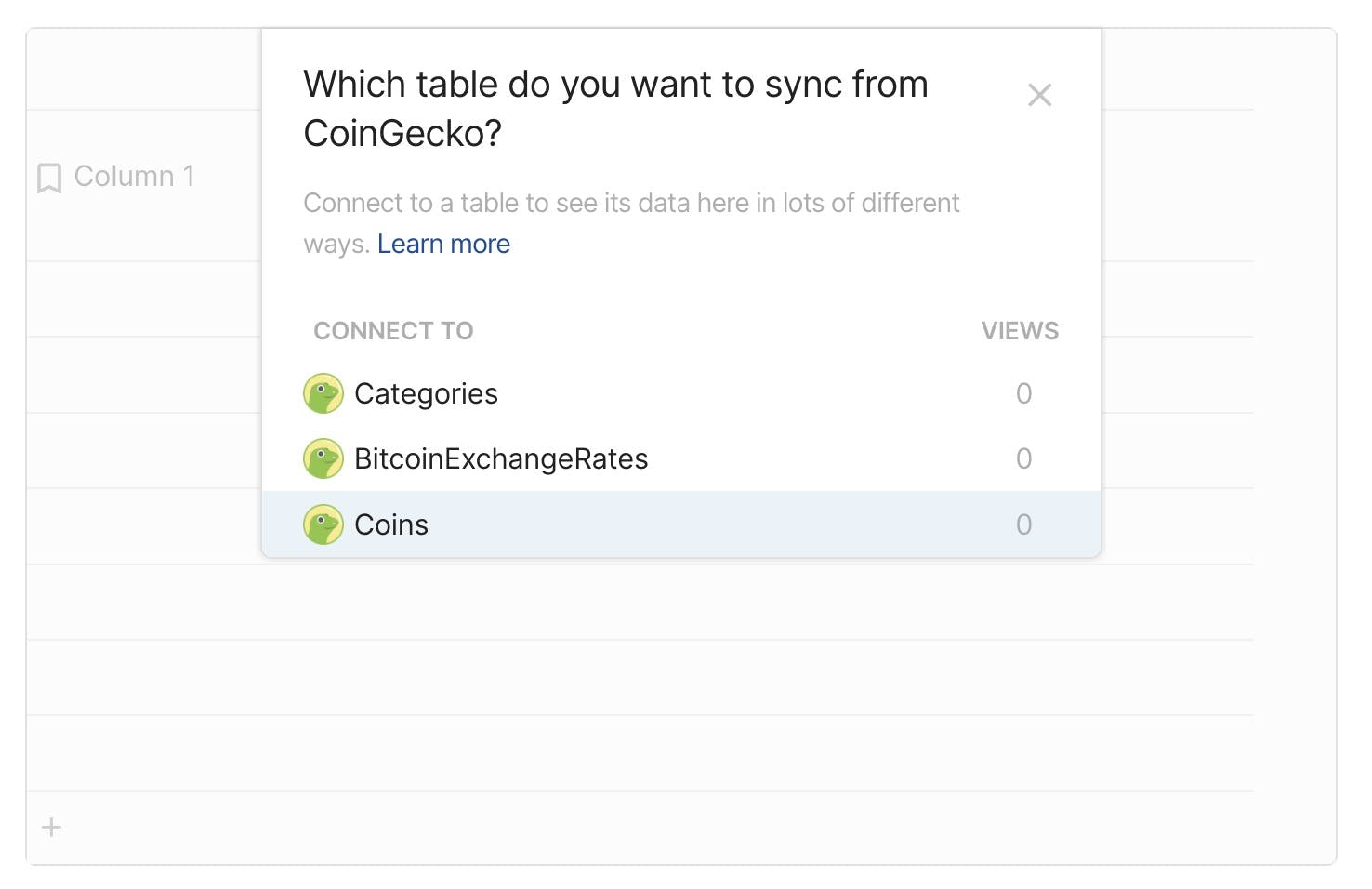Click the gecko icon beside Coins
The width and height of the screenshot is (1372, 889).
coord(323,524)
